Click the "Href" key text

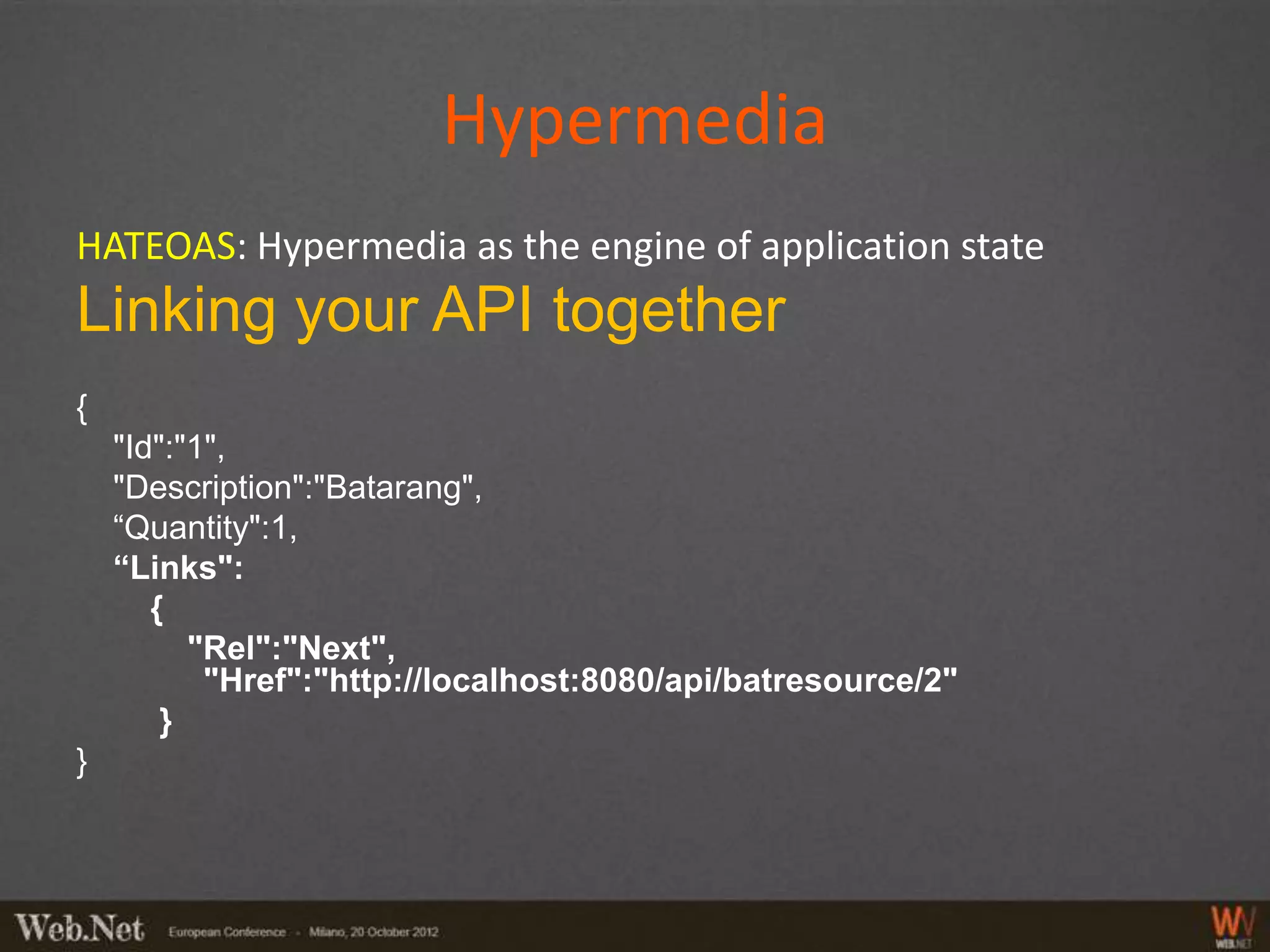click(x=252, y=681)
